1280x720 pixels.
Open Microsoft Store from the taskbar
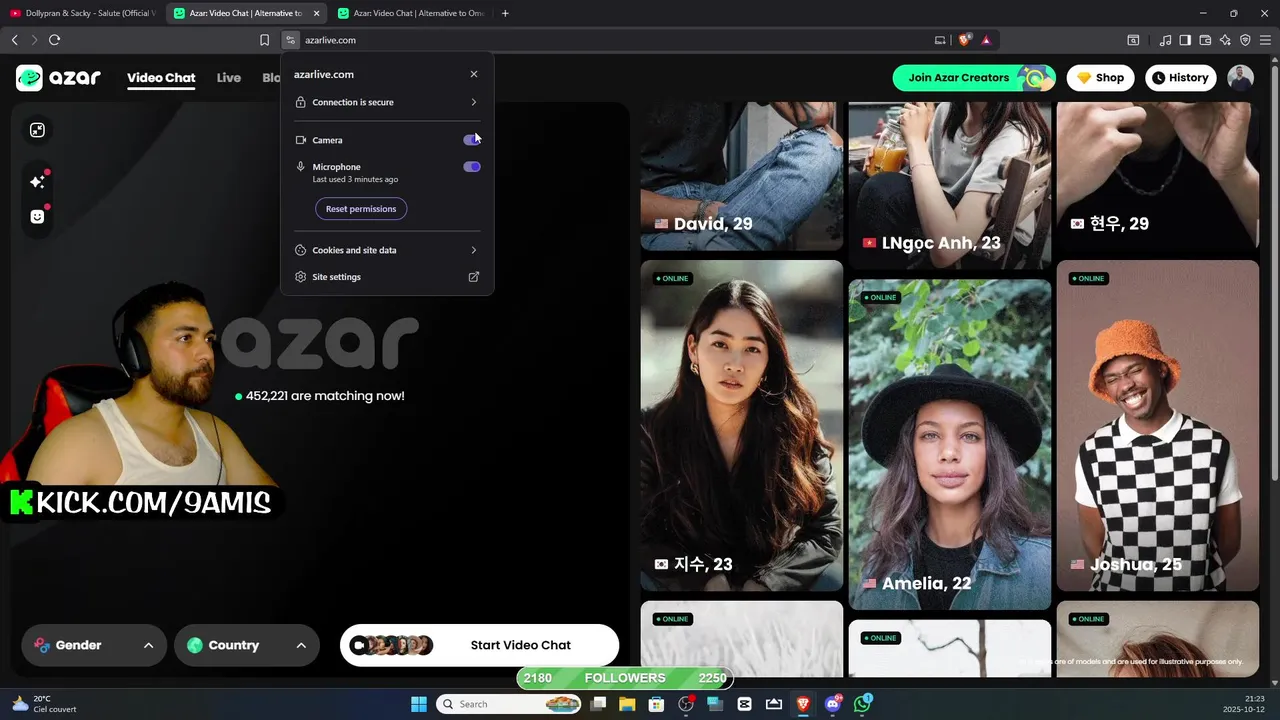point(657,704)
